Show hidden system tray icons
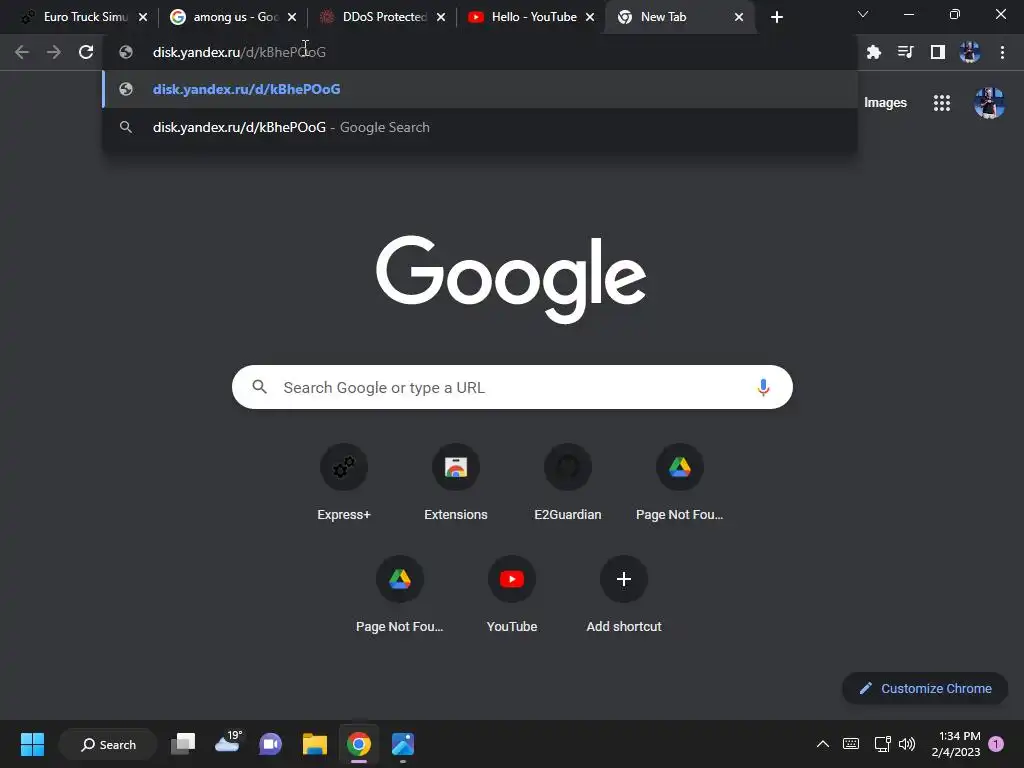The width and height of the screenshot is (1024, 768). 823,744
